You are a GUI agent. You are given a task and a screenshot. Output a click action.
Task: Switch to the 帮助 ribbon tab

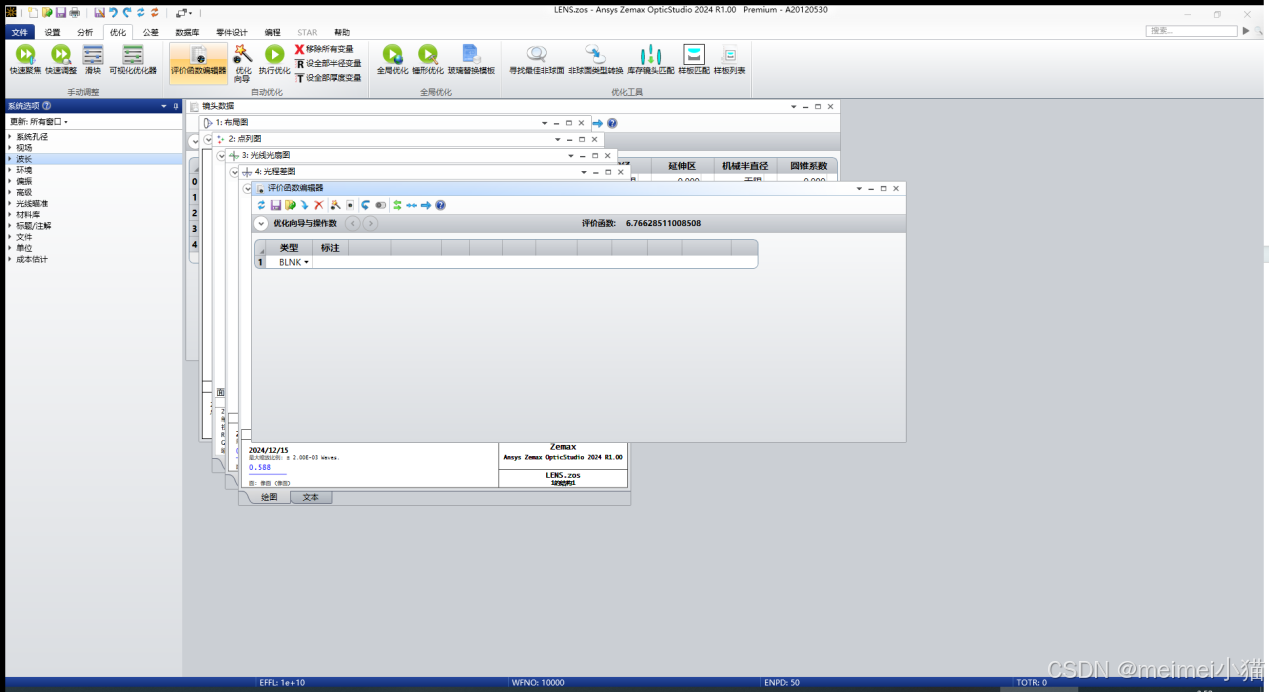342,33
